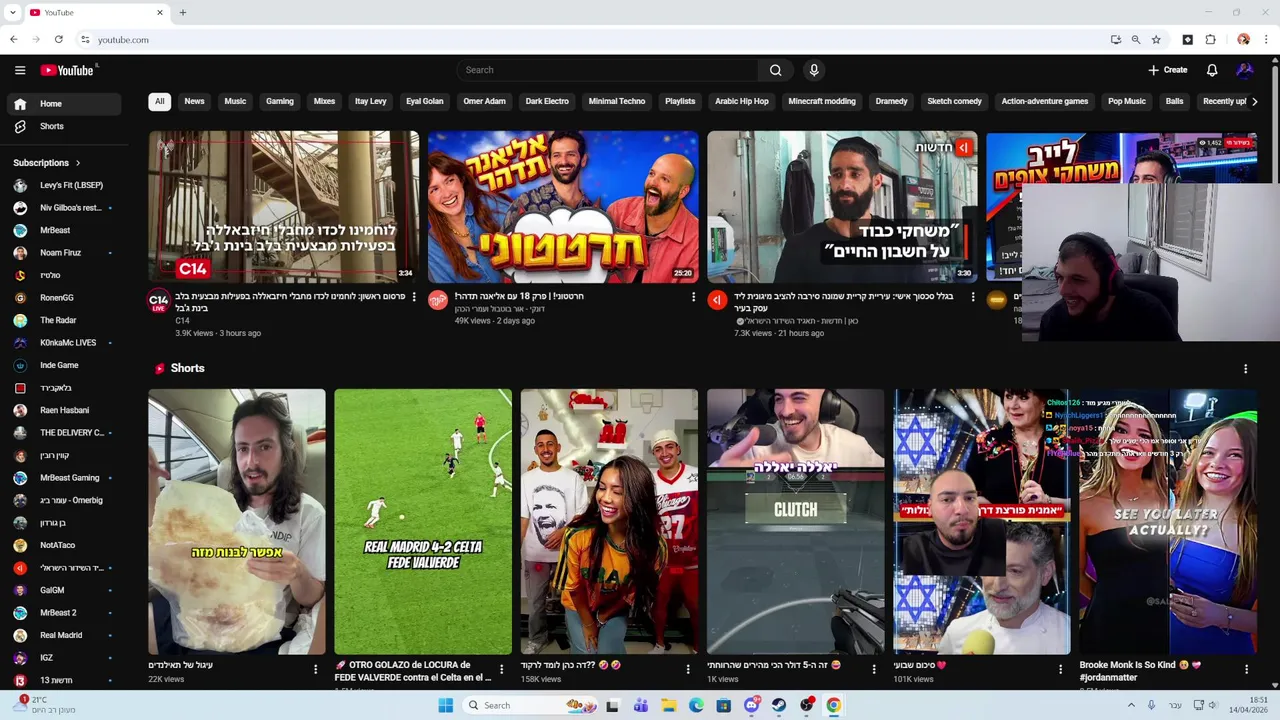Click the address bar URL
The image size is (1280, 720).
coord(123,40)
